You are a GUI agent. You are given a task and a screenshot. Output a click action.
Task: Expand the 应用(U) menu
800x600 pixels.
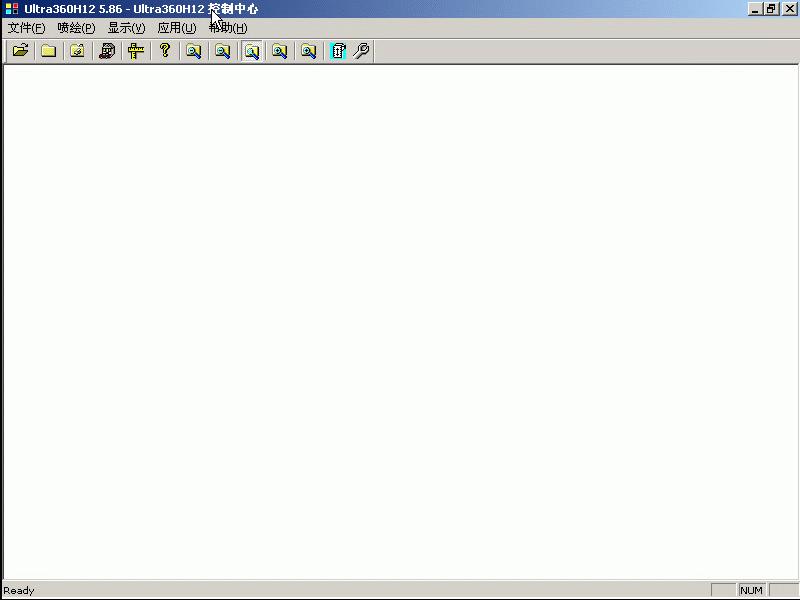(x=177, y=28)
